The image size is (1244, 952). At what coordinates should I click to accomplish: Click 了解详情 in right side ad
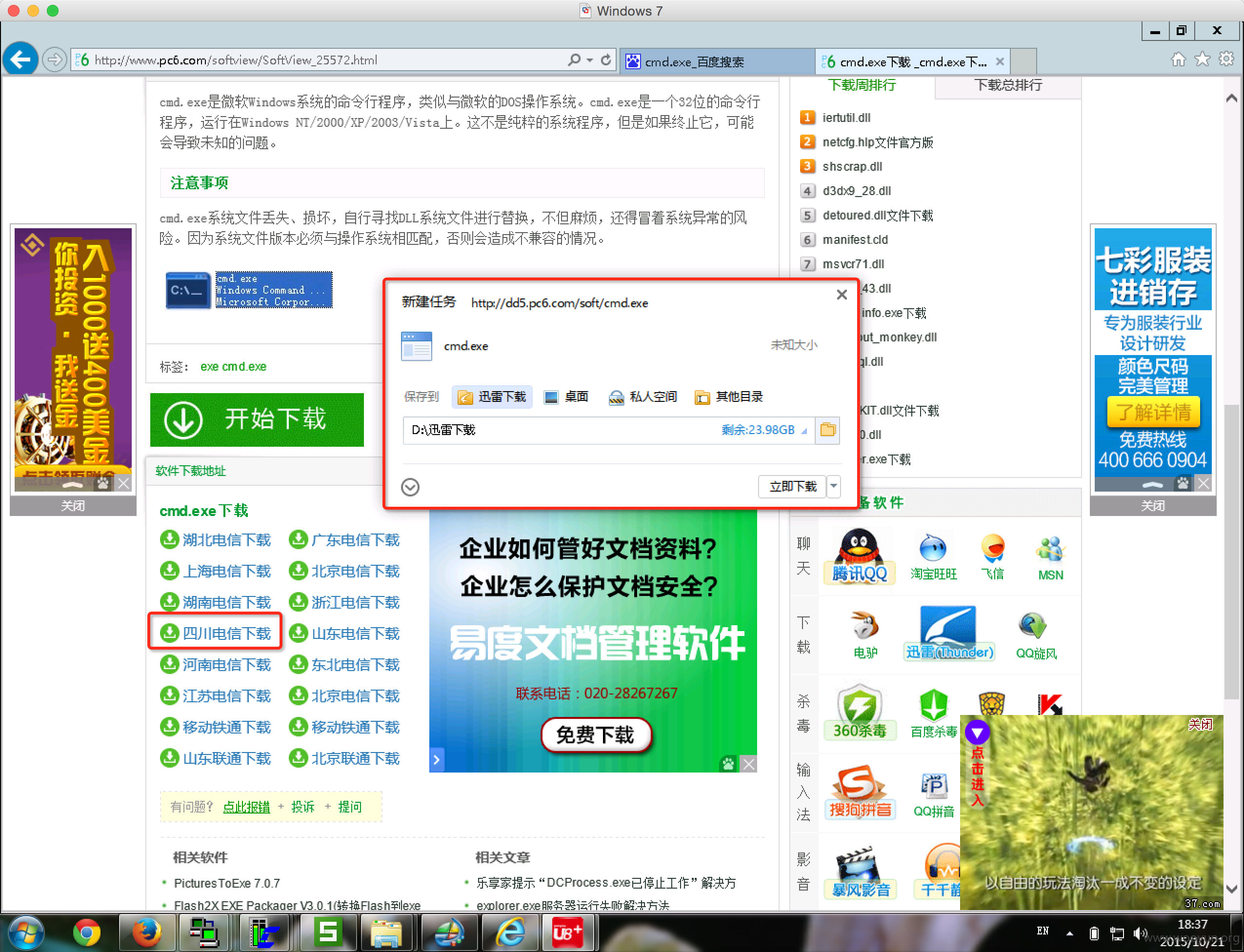coord(1153,412)
